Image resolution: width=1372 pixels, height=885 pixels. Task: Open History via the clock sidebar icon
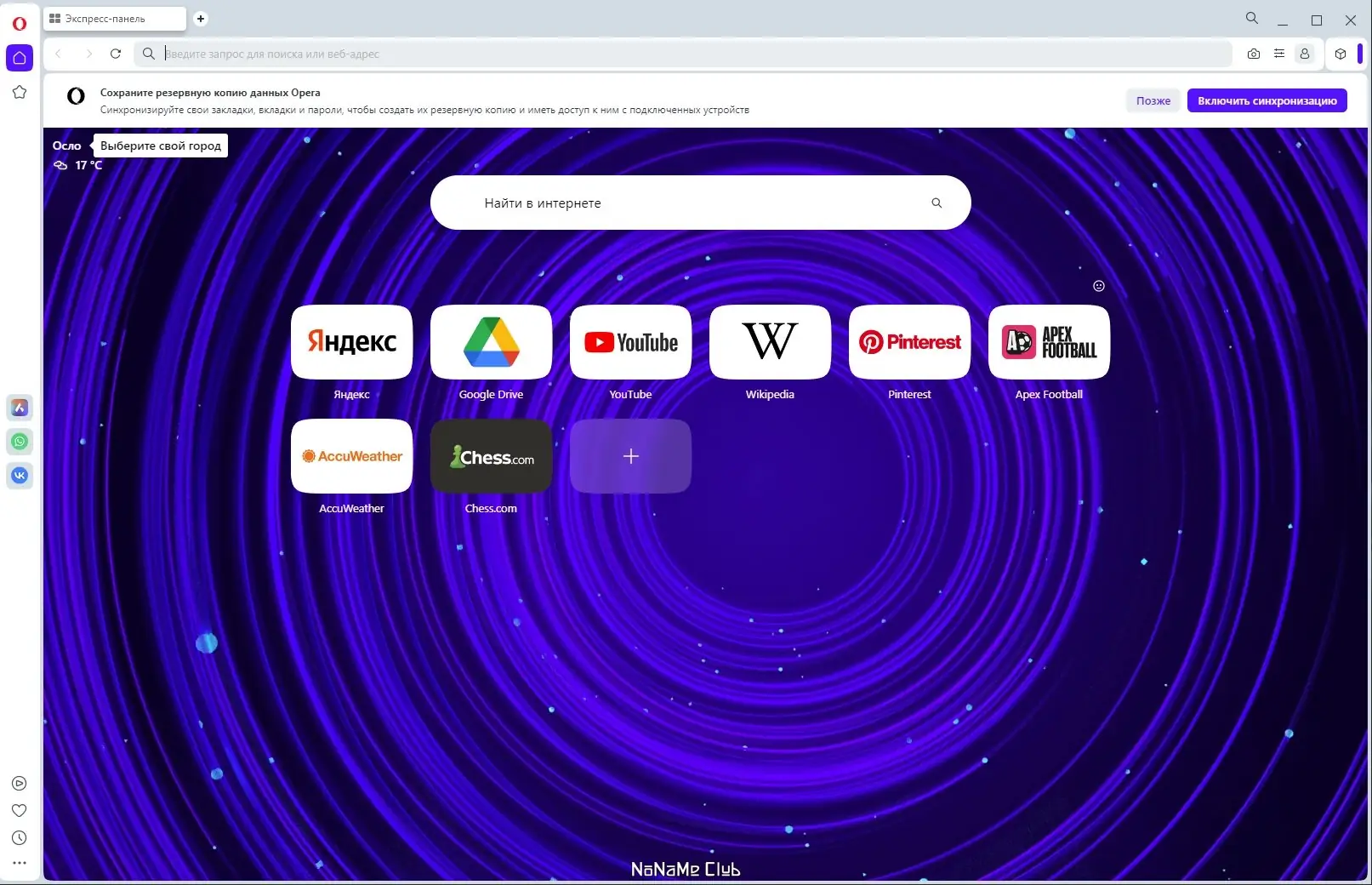pos(20,838)
